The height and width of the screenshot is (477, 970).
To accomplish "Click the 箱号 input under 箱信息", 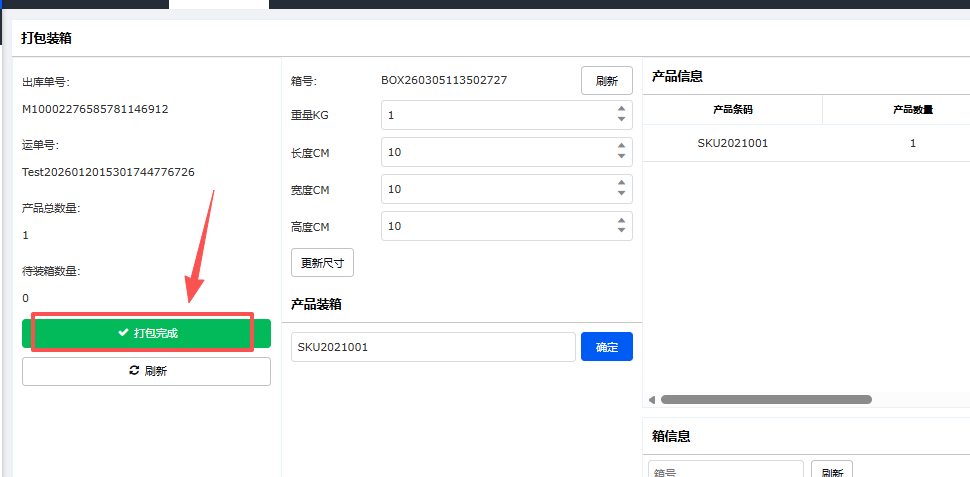I will coord(725,471).
